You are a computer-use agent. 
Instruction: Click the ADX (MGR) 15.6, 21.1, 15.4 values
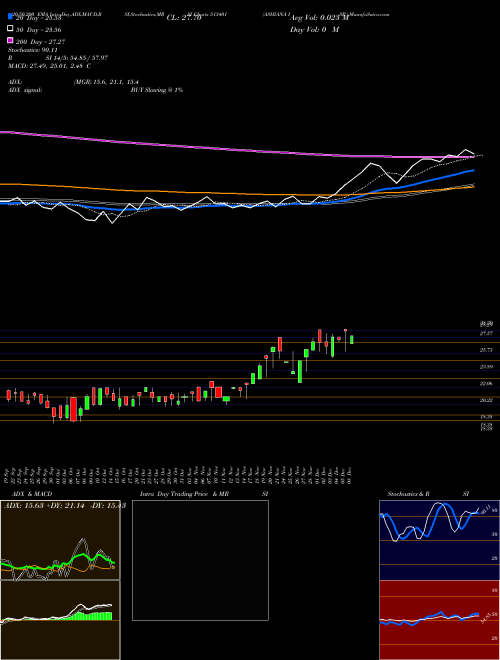coord(106,82)
